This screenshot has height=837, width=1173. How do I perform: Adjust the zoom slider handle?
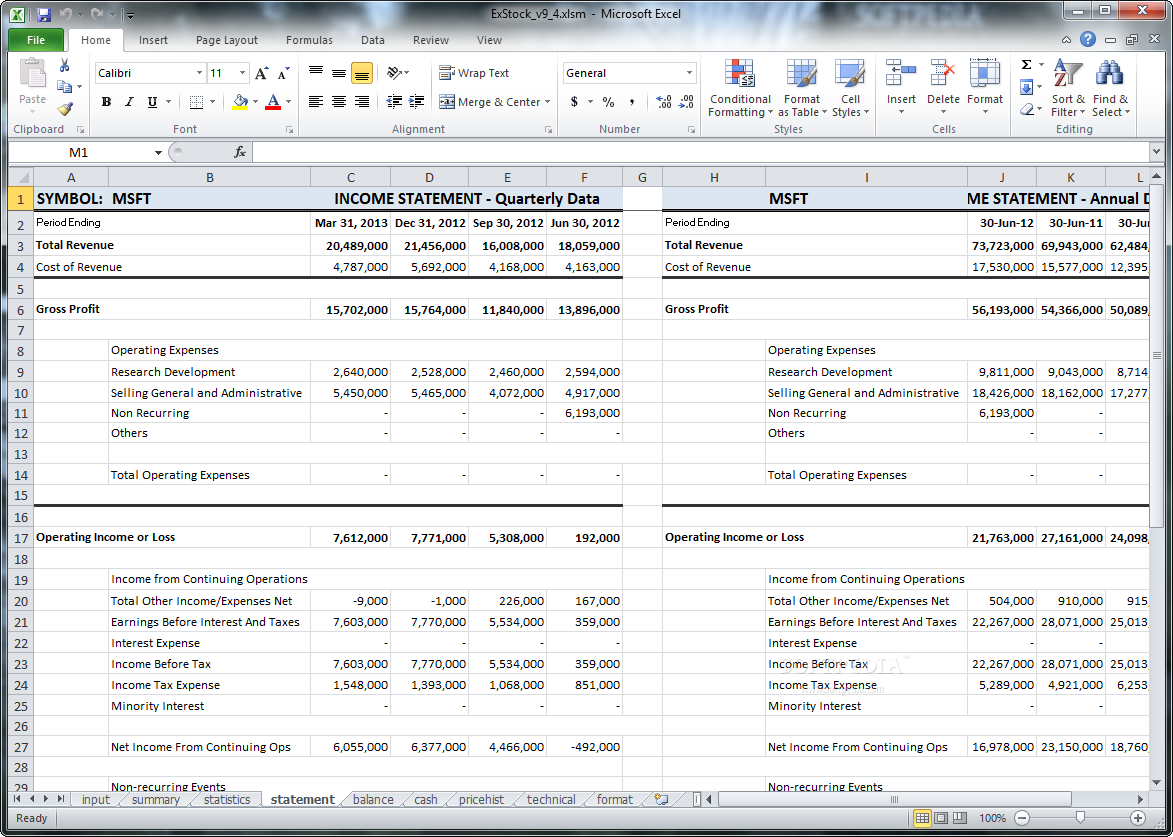[1079, 818]
